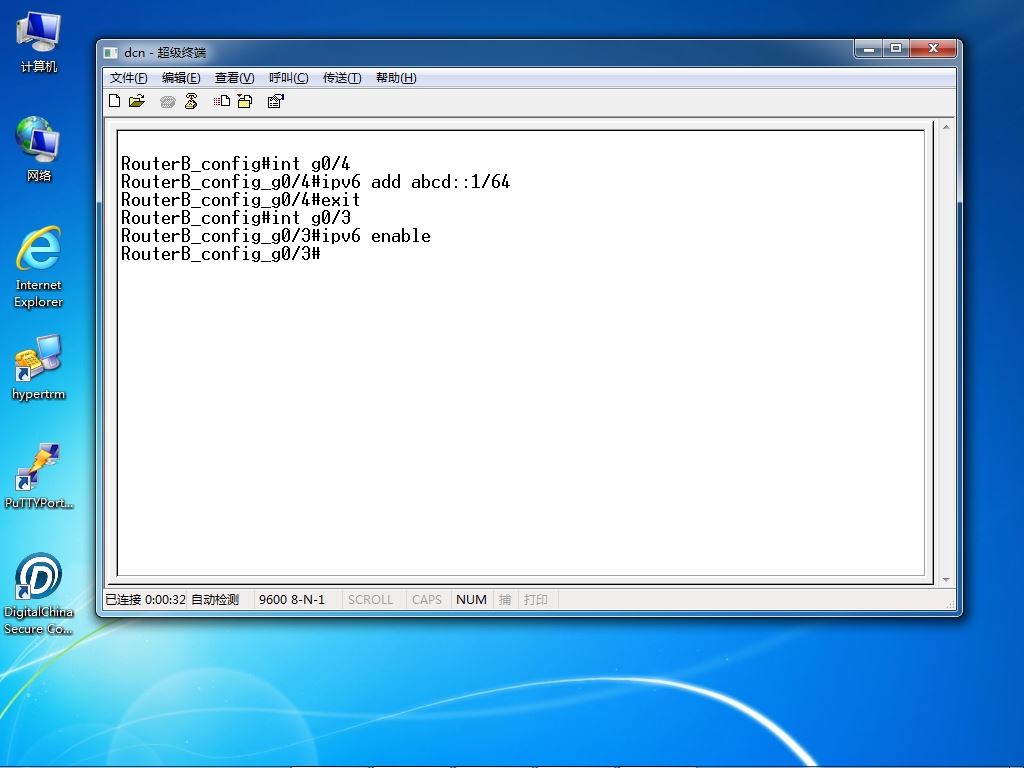Click the '自动检测' status bar entry
Image resolution: width=1024 pixels, height=768 pixels.
click(216, 600)
